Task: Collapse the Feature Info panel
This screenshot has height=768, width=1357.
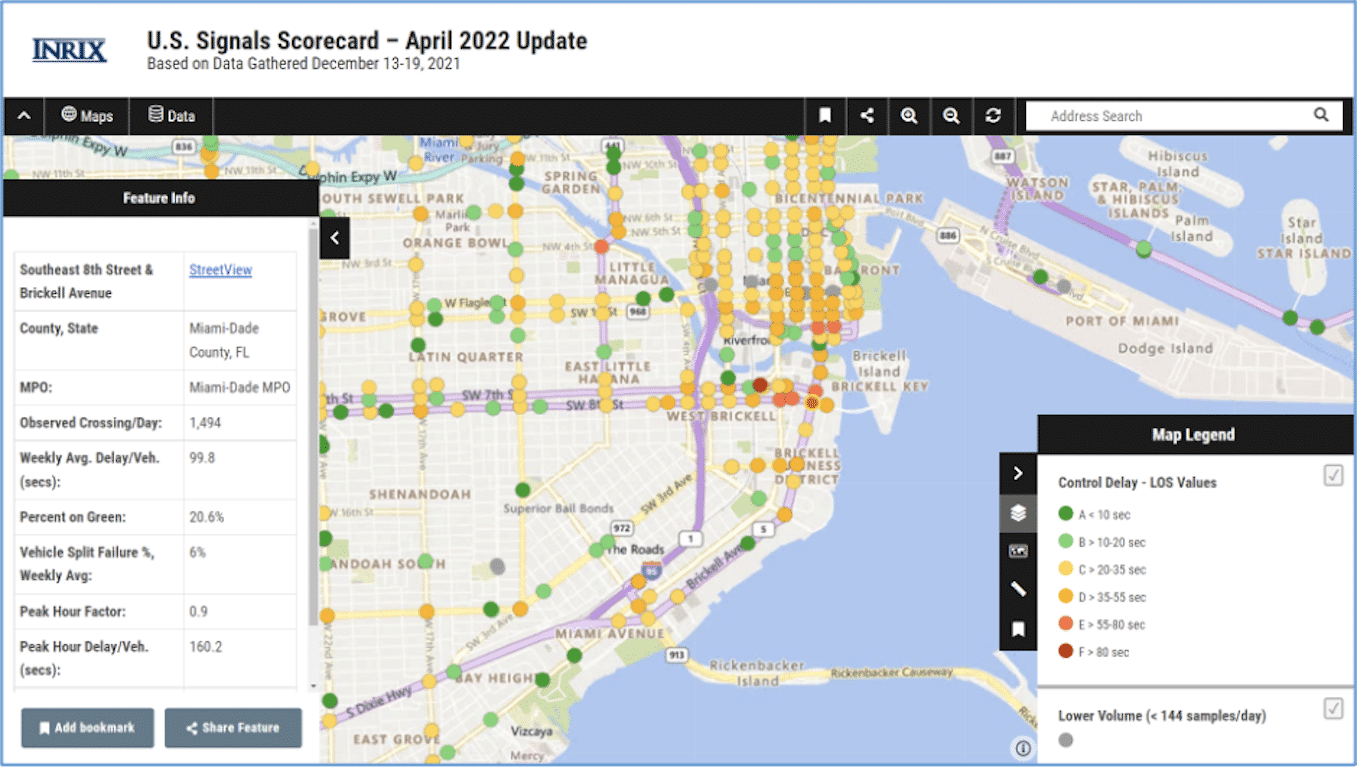Action: coord(335,238)
